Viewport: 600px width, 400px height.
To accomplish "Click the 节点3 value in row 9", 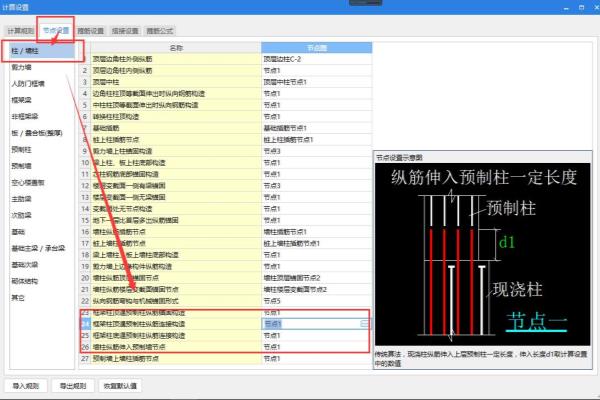I will pyautogui.click(x=316, y=151).
